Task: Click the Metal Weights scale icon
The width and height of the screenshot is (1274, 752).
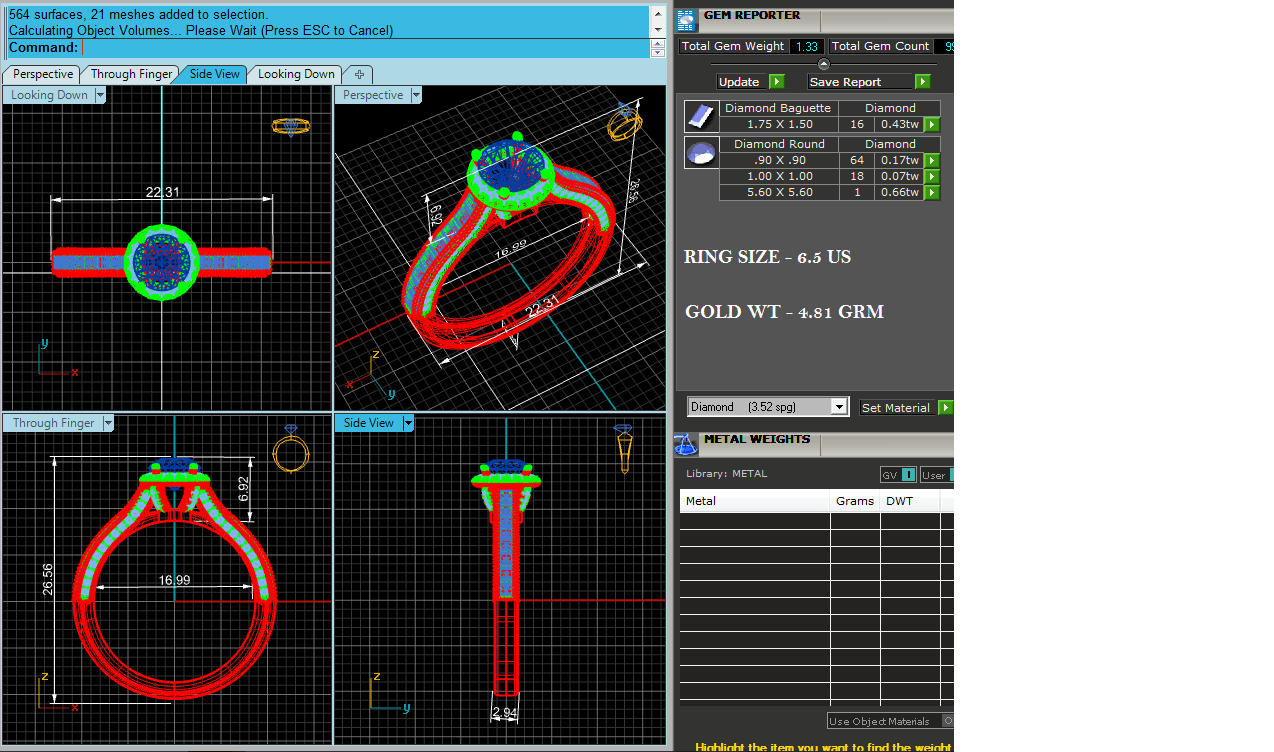Action: (x=686, y=444)
